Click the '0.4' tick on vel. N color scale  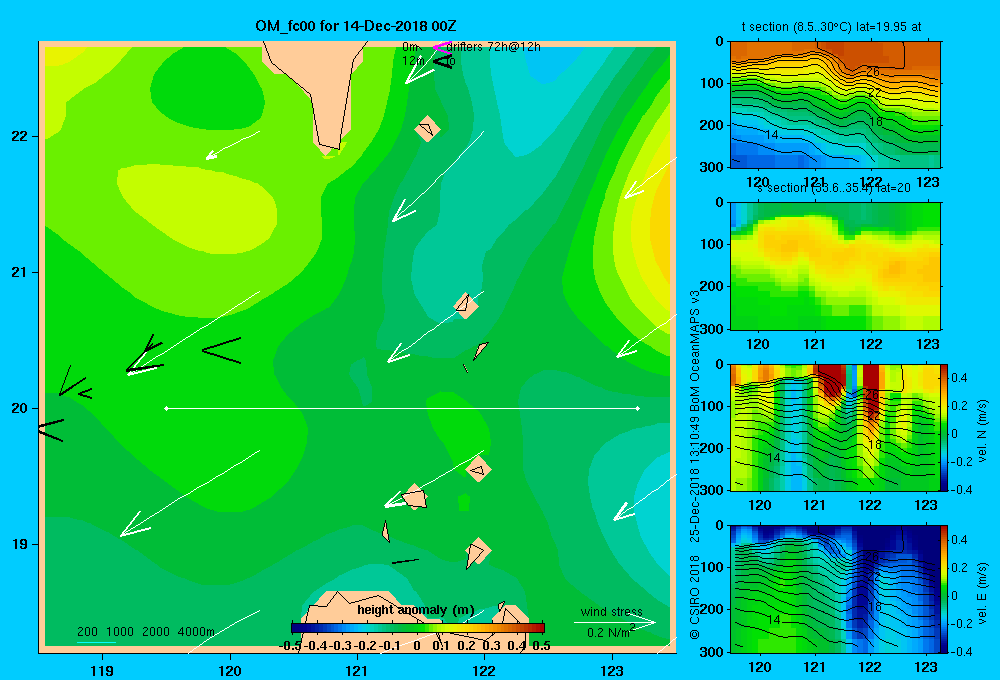[959, 378]
